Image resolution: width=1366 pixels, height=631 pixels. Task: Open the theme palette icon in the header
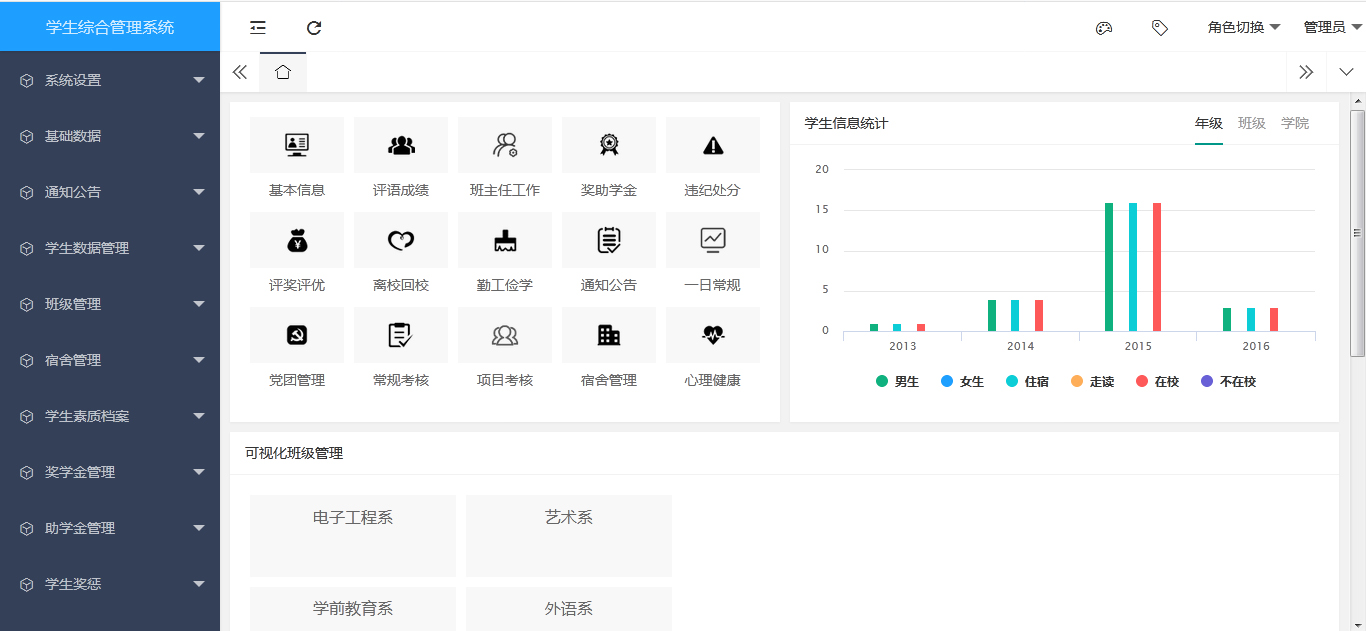(x=1104, y=28)
